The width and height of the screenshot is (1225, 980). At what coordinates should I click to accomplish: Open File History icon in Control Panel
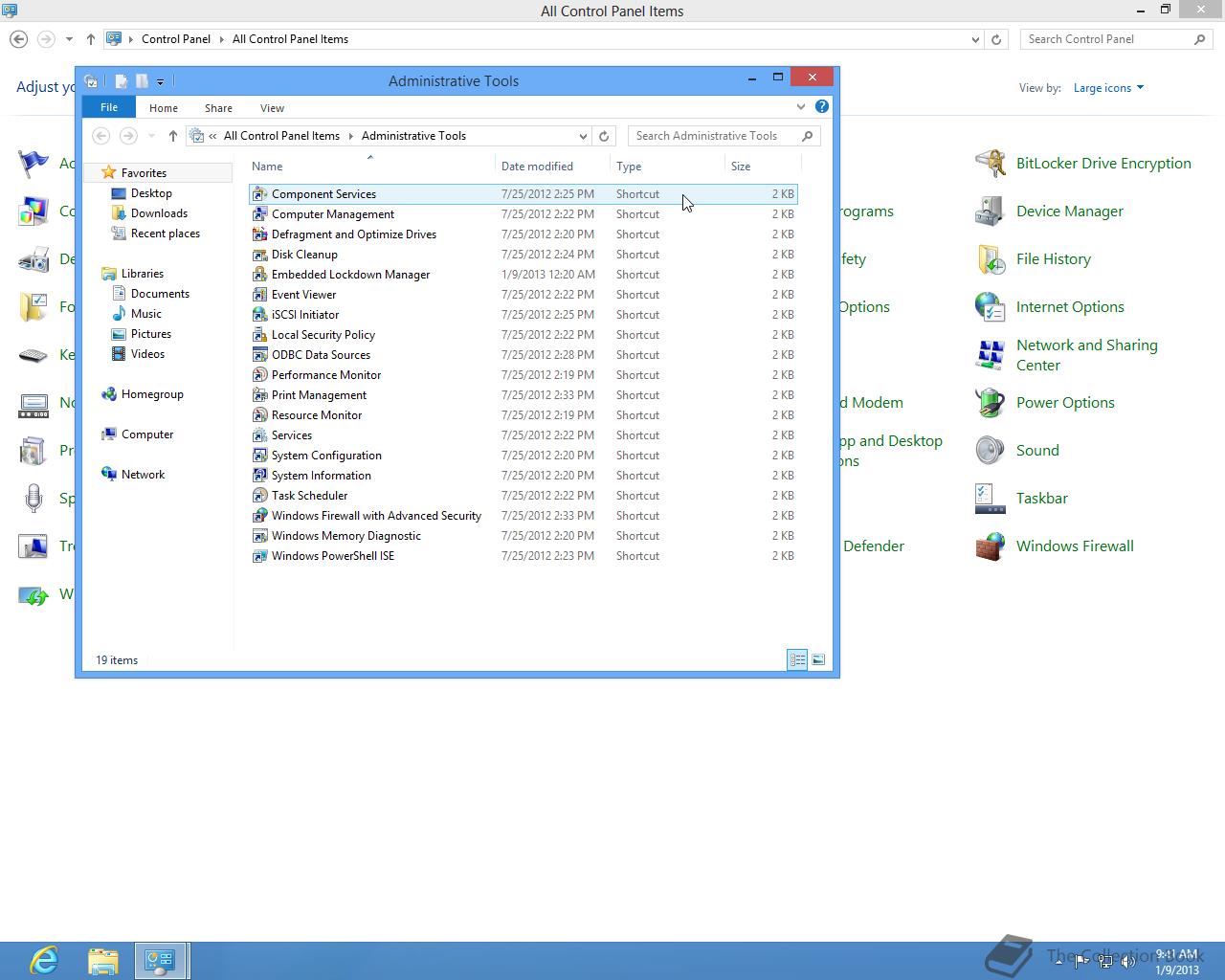(990, 259)
